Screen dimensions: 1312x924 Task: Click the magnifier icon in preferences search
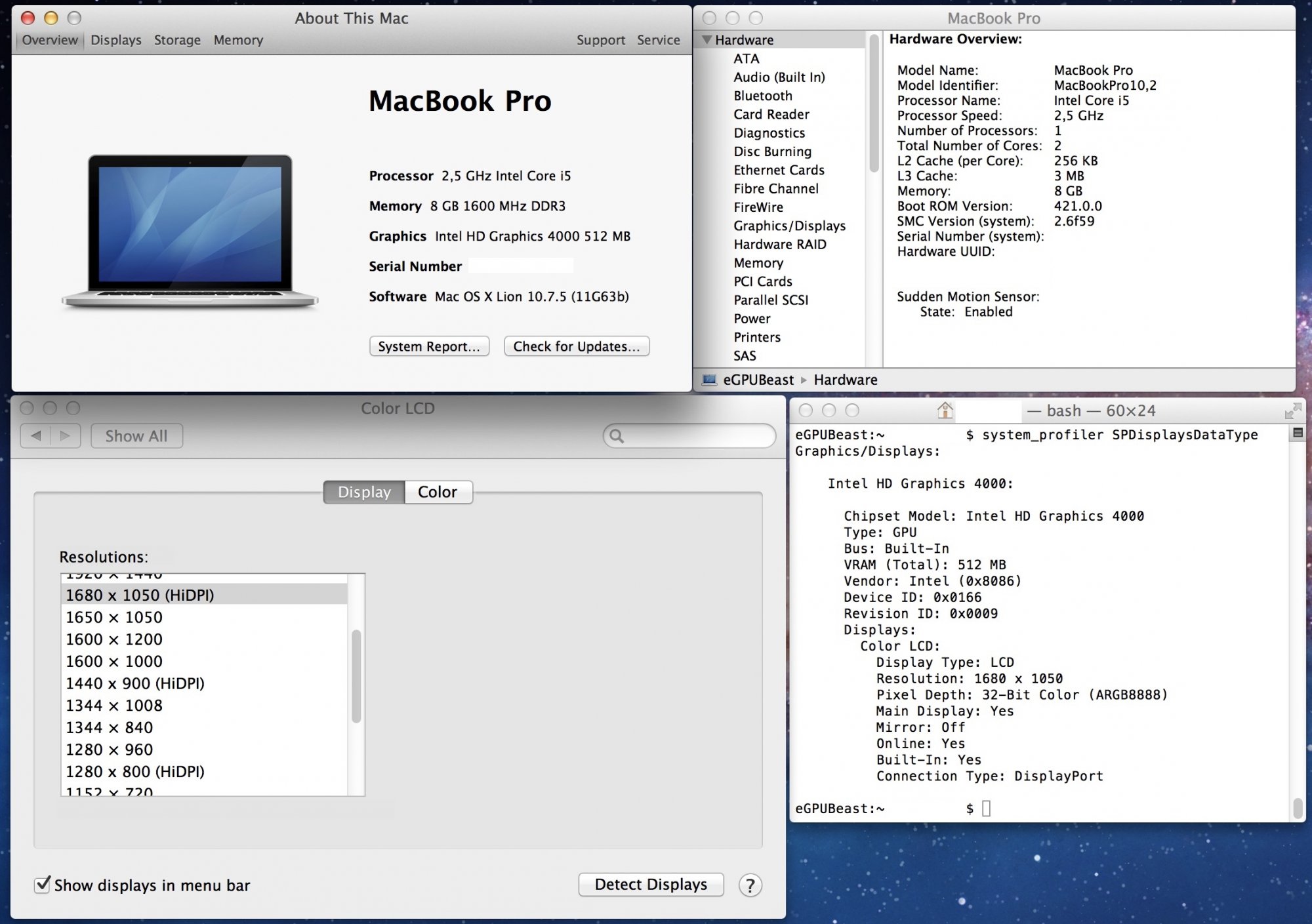(616, 435)
